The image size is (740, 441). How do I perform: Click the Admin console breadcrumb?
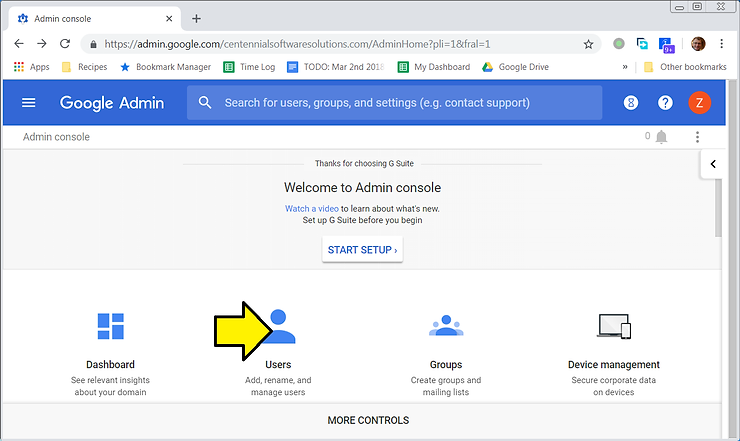click(x=56, y=137)
